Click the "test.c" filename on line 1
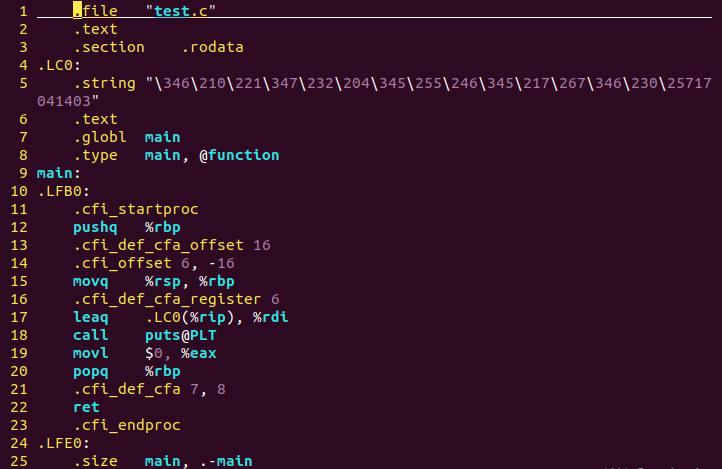 pos(180,11)
